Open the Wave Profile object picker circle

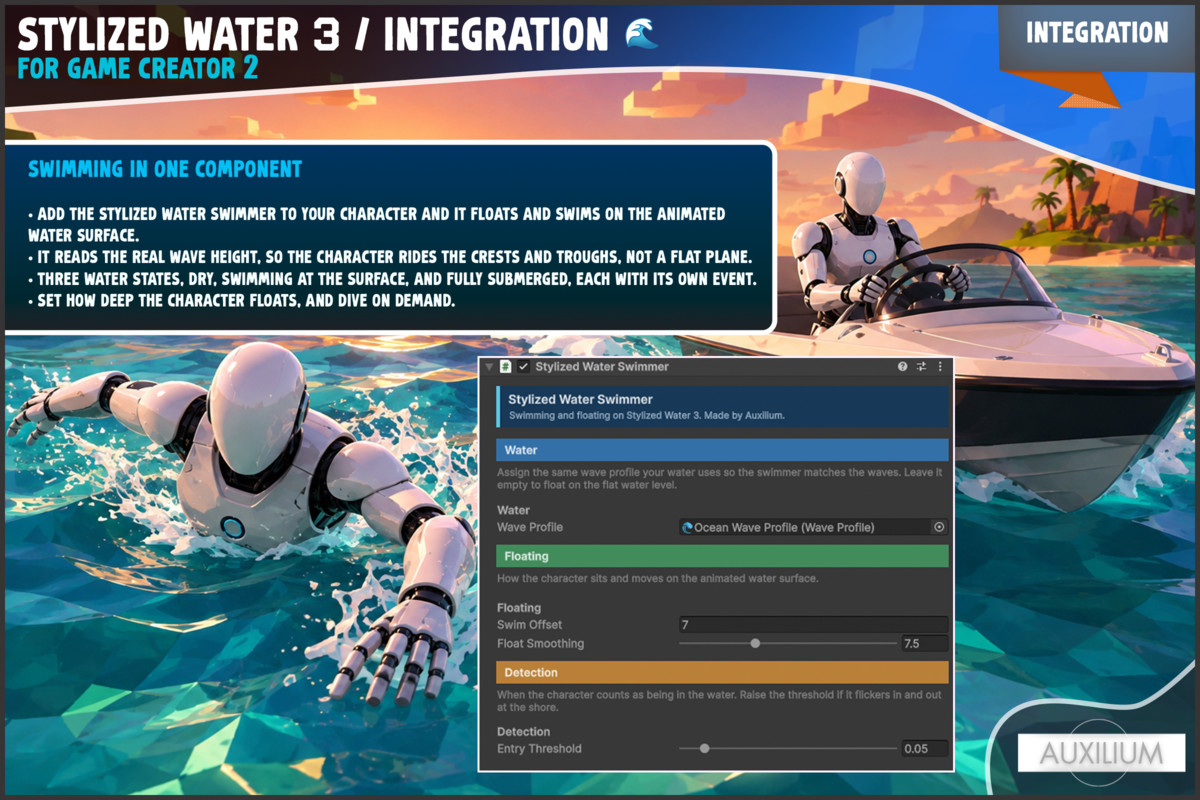939,527
